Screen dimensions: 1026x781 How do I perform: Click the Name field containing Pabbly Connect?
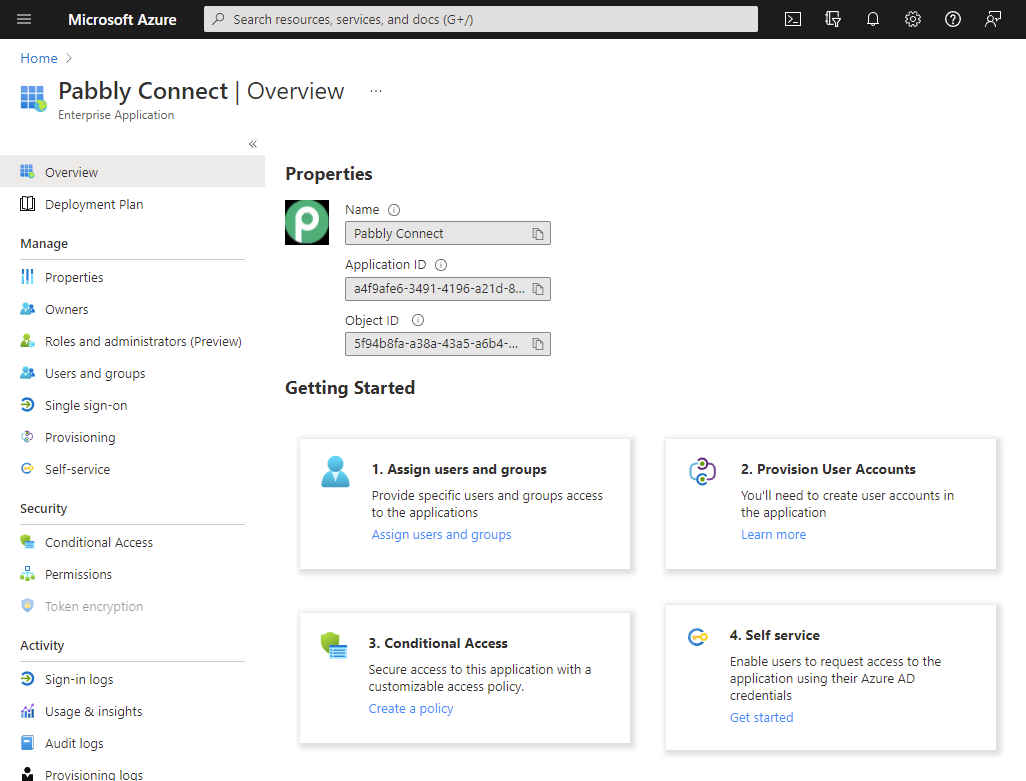448,234
